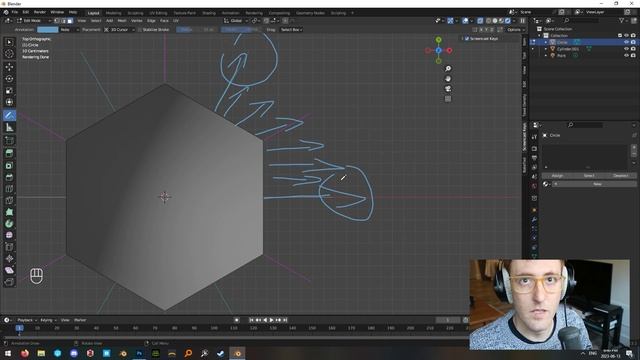This screenshot has width=640, height=360.
Task: Open the Select Box drag dropdown
Action: click(291, 30)
